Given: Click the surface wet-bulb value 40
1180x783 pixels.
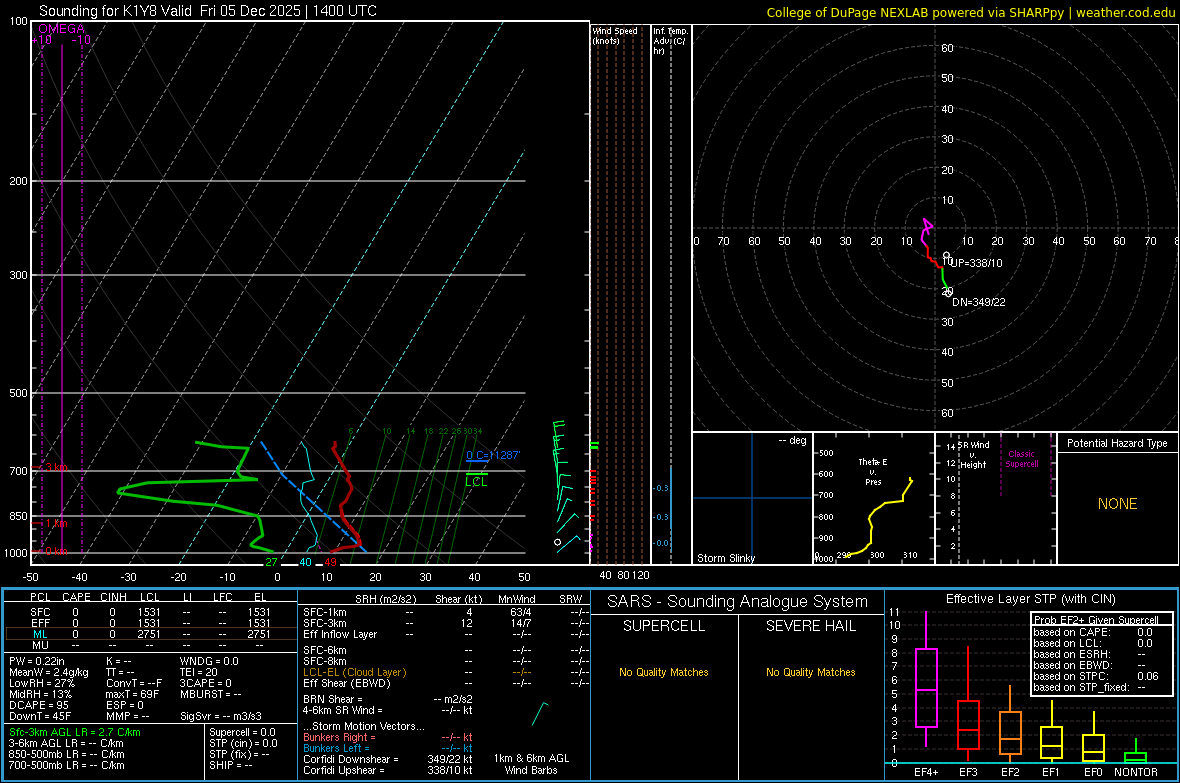Looking at the screenshot, I should [x=305, y=562].
